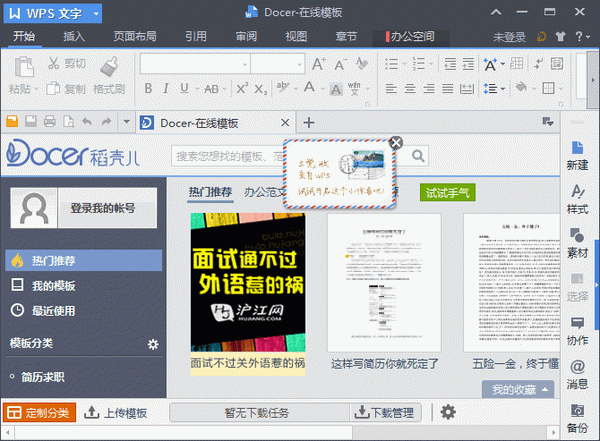600x441 pixels.
Task: Click 登录我的帐号 login button
Action: point(83,209)
